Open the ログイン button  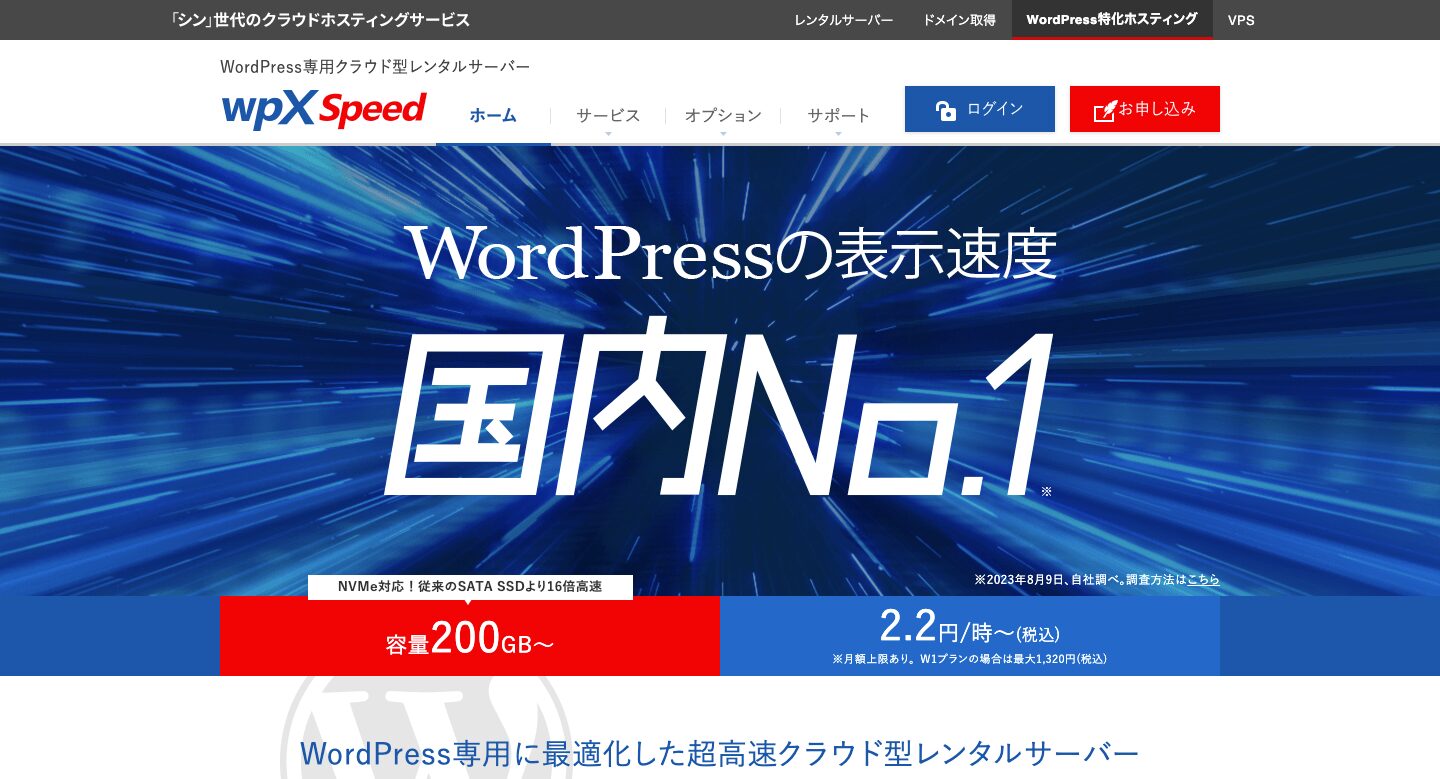point(980,109)
